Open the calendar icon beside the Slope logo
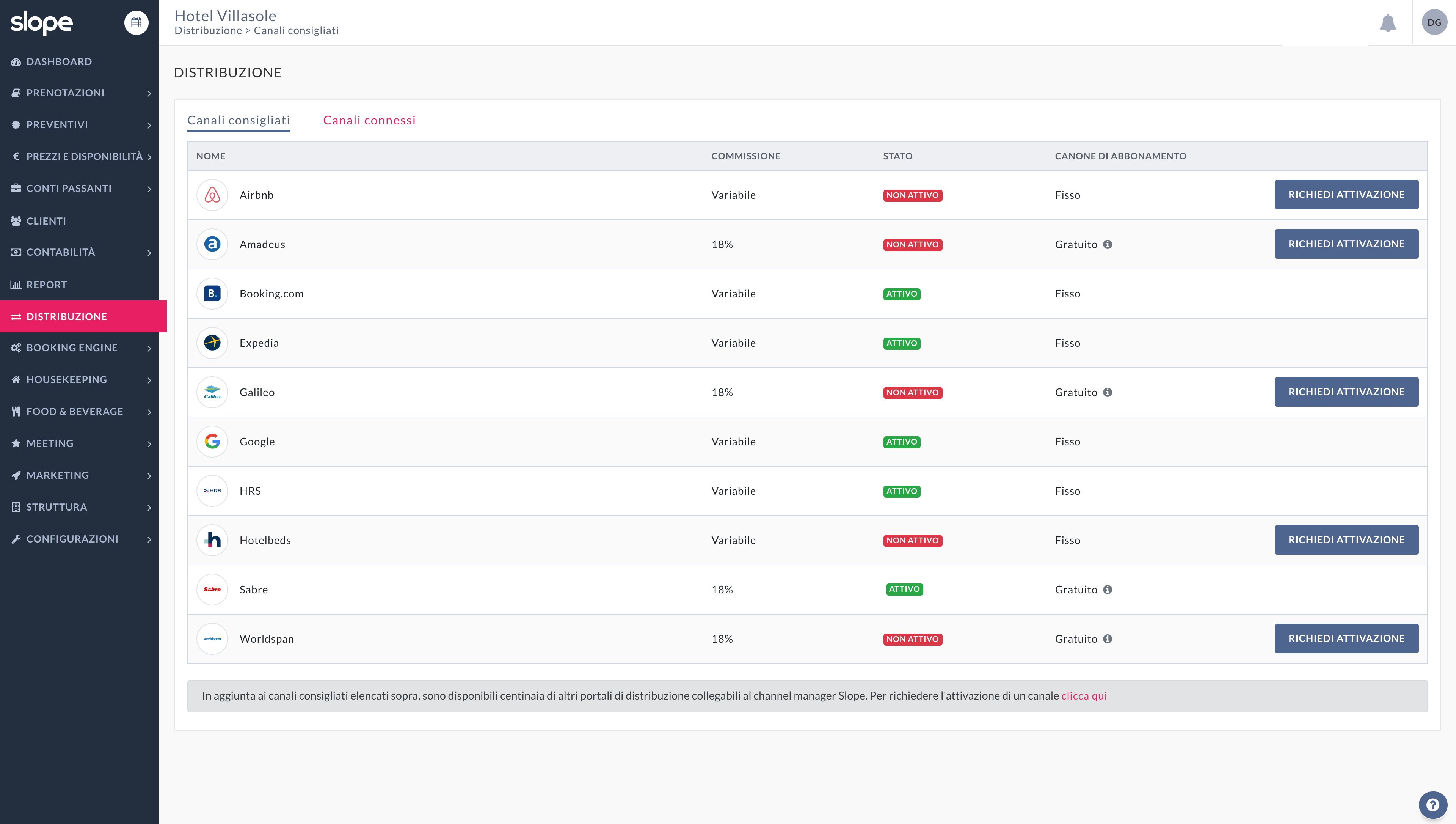 [x=136, y=23]
